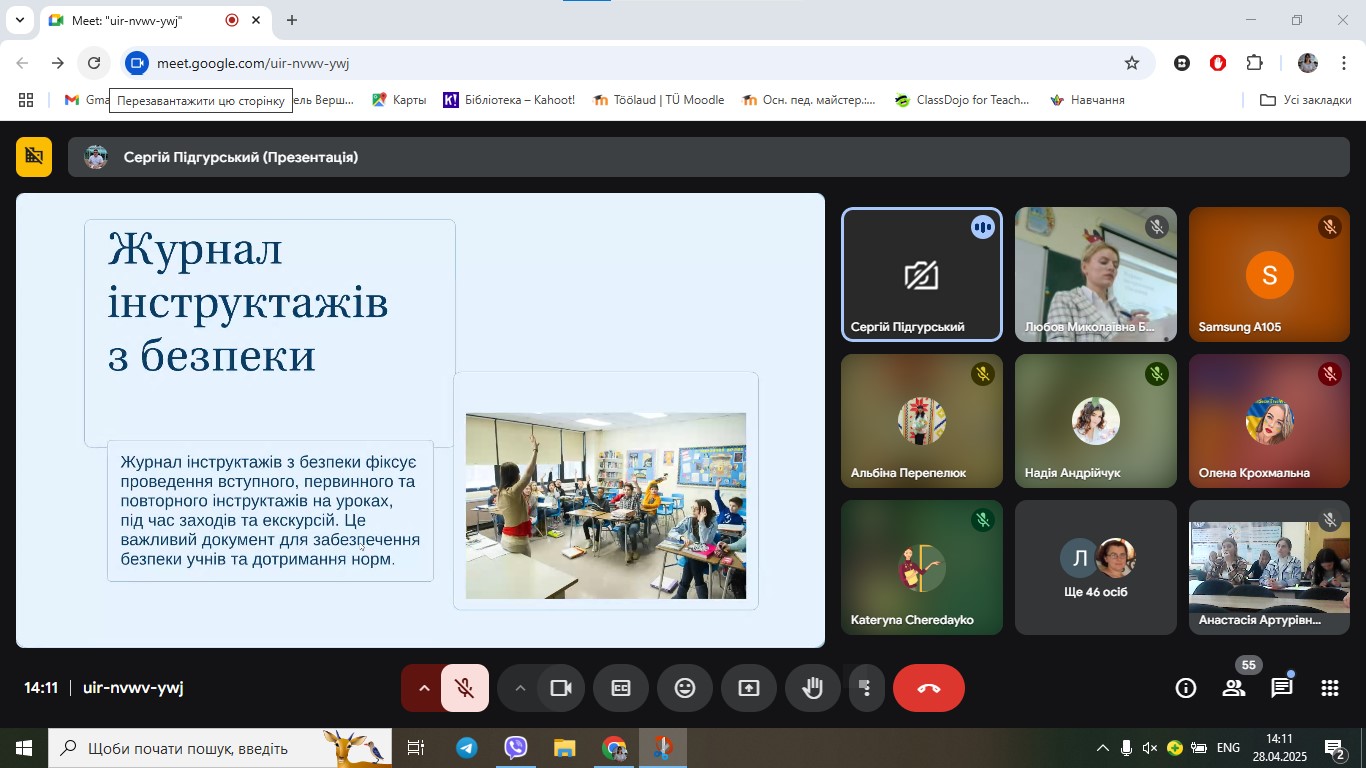Select Альбіна Перепелюк participant tile
The height and width of the screenshot is (768, 1366).
pyautogui.click(x=921, y=421)
